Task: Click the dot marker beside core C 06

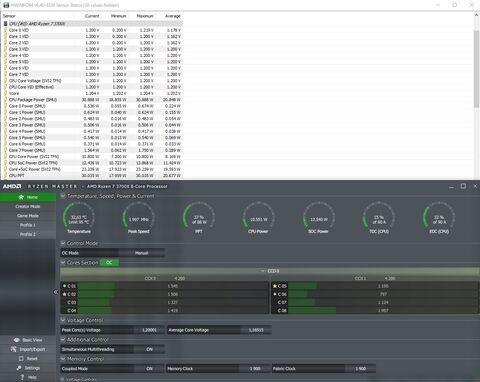Action: click(275, 294)
